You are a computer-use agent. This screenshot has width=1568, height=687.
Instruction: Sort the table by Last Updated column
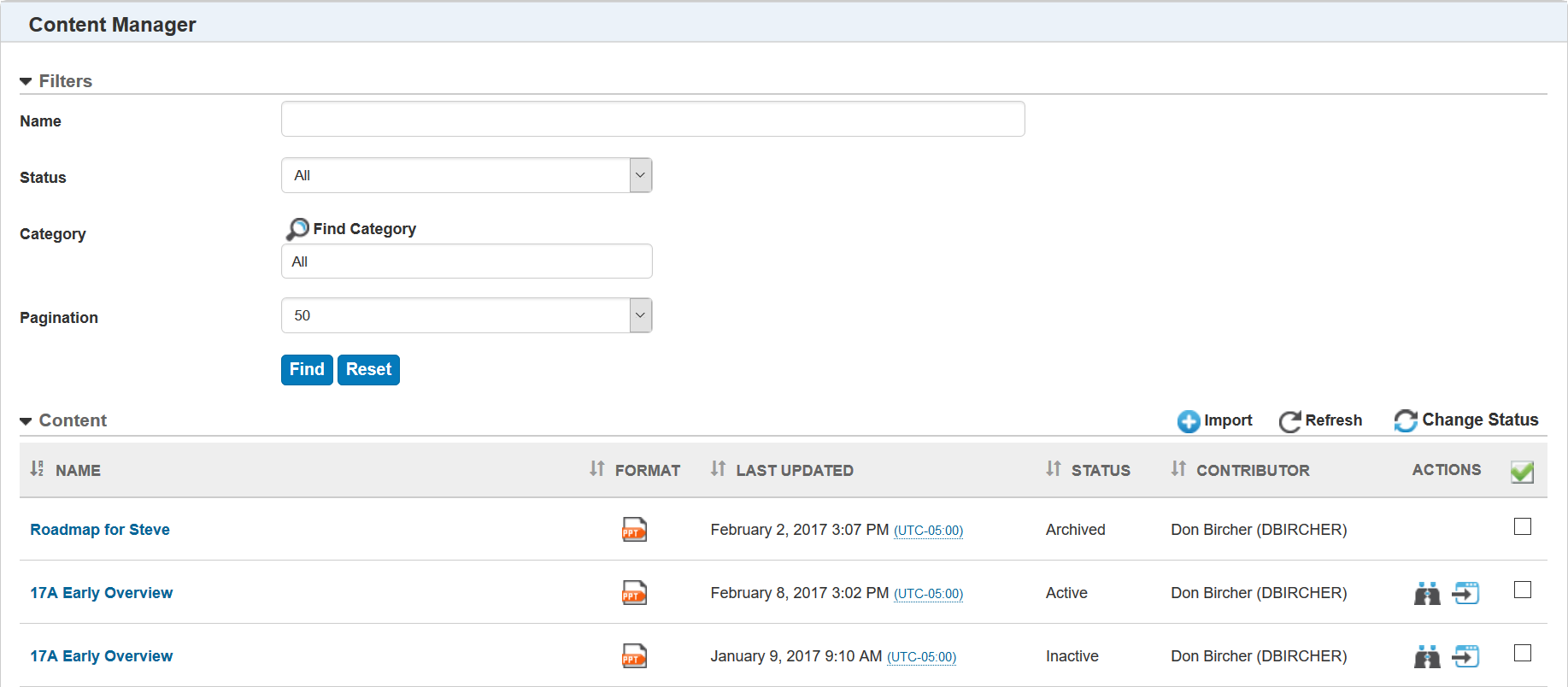click(x=793, y=470)
